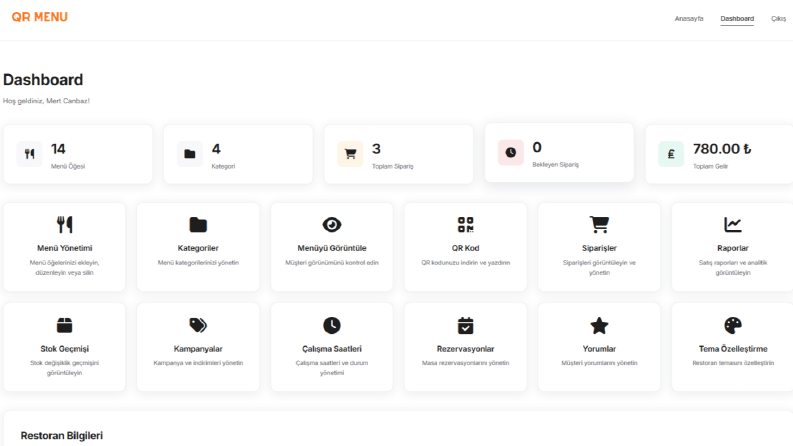Image resolution: width=793 pixels, height=446 pixels.
Task: Click the Rezervasyonlar calendar icon
Action: click(466, 325)
